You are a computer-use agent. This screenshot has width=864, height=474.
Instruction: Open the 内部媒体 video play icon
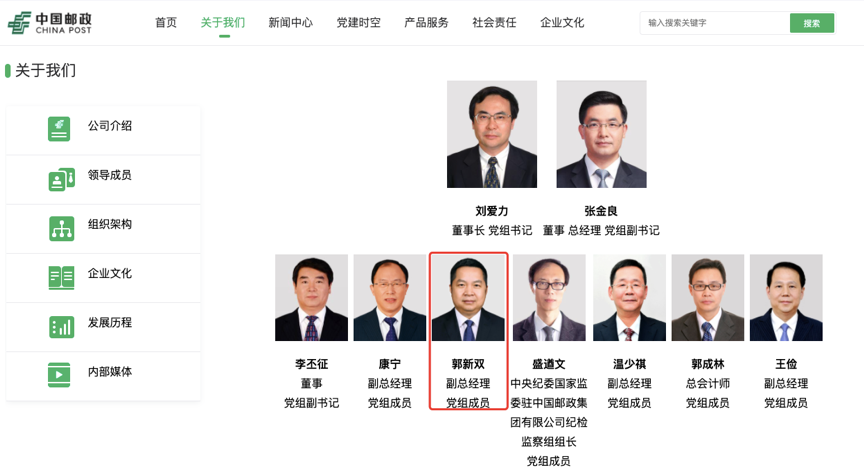click(x=59, y=375)
